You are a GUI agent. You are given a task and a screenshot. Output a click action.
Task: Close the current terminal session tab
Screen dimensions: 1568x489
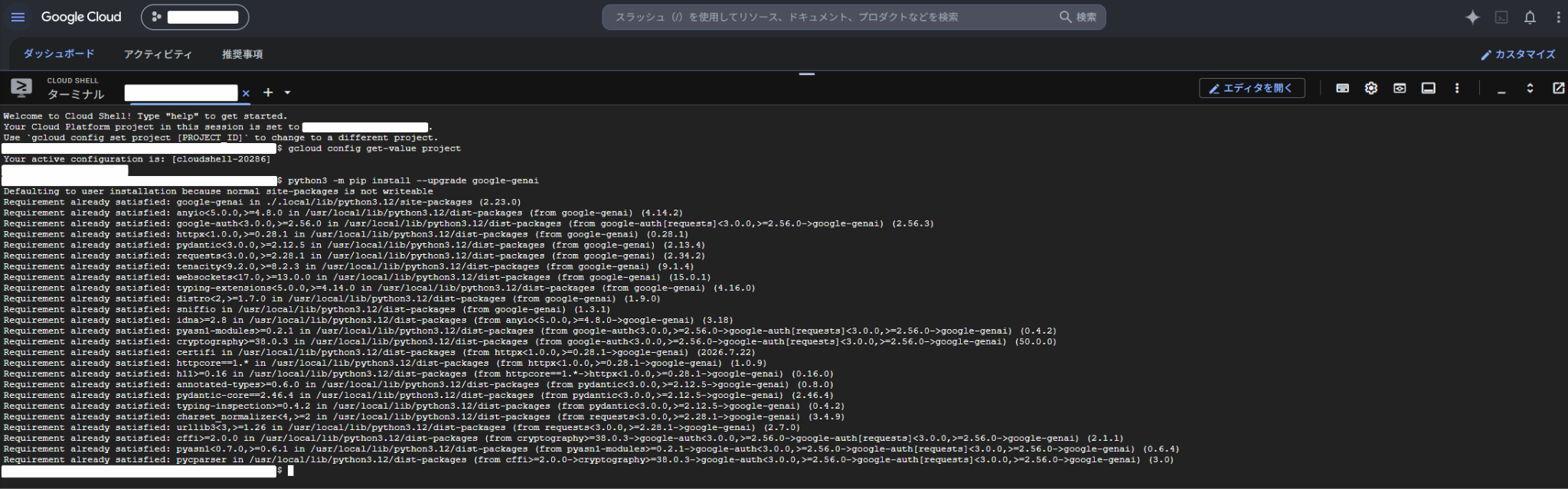246,93
